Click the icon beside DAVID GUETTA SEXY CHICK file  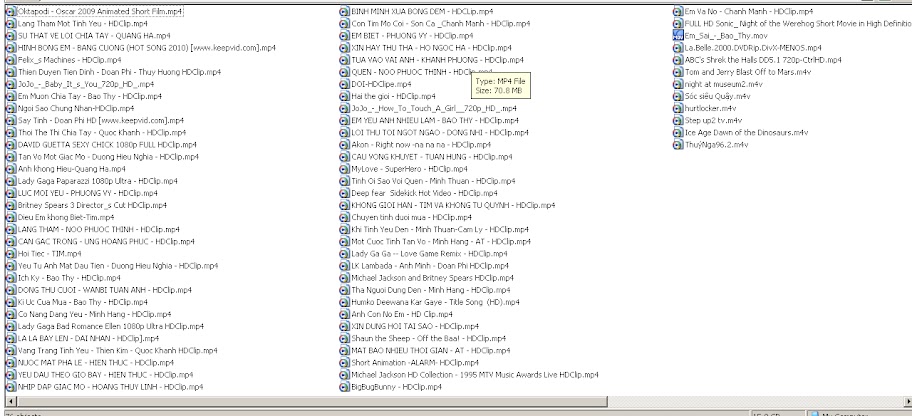click(10, 144)
